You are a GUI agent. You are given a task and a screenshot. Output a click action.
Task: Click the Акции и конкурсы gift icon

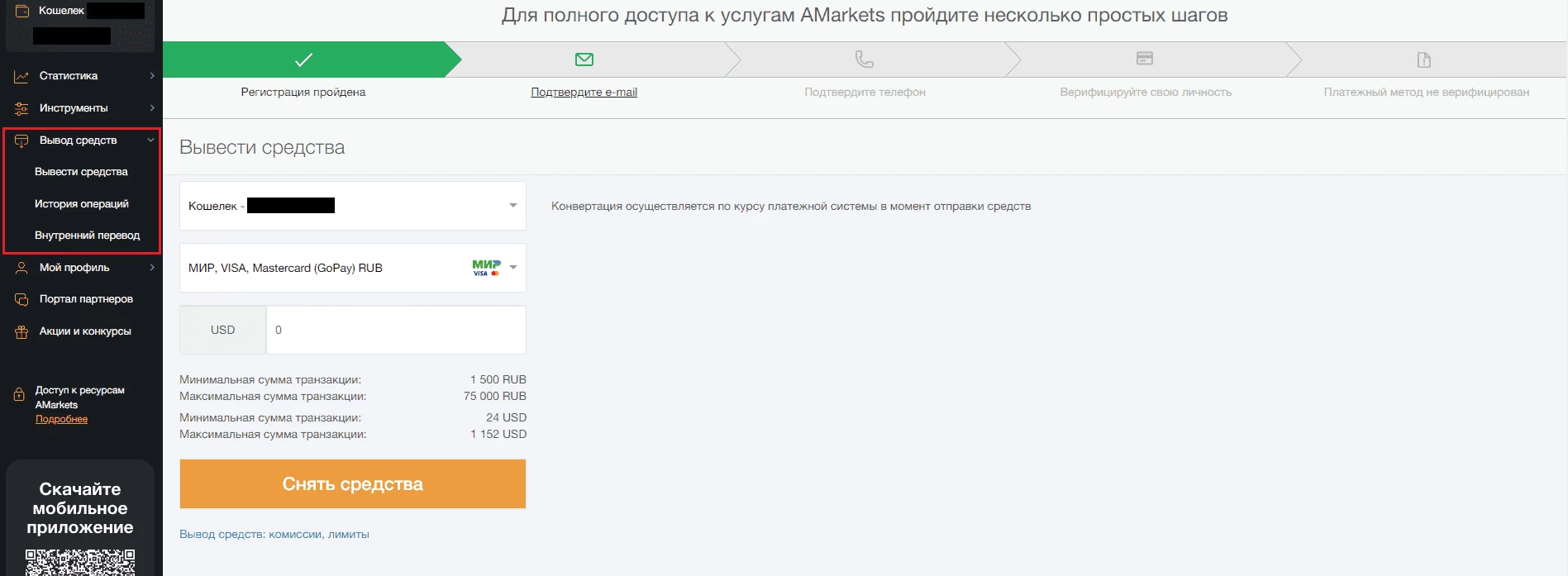click(21, 331)
